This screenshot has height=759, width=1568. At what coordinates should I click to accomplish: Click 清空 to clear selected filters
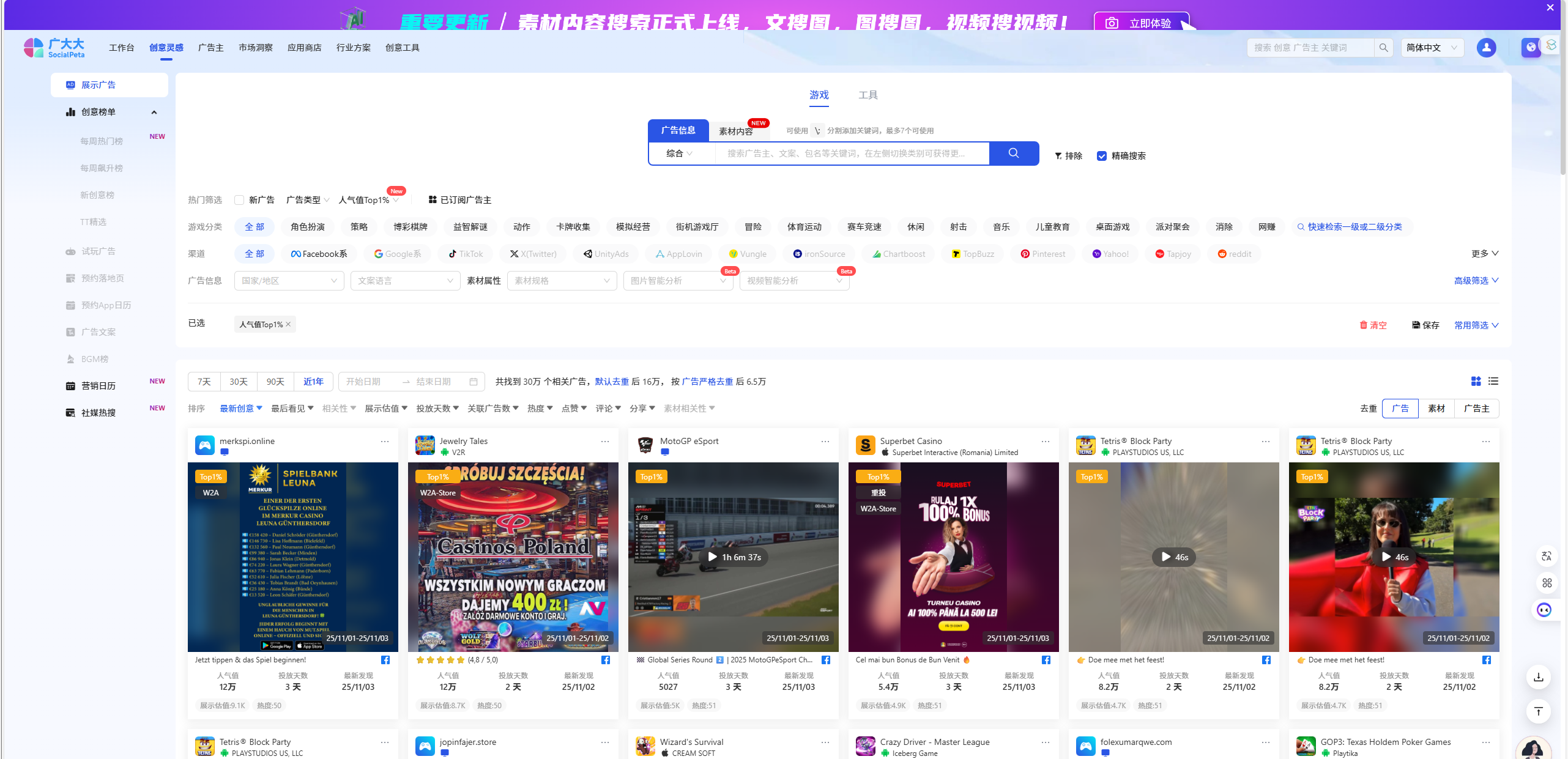click(x=1374, y=325)
